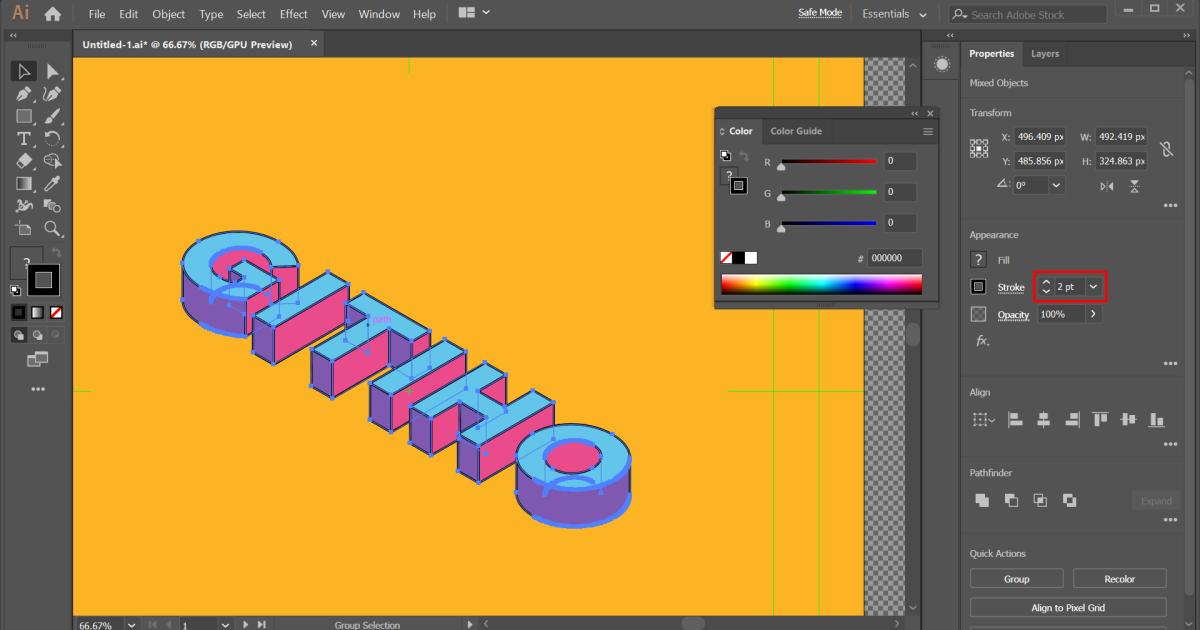Select the Pen tool
1200x630 pixels.
[x=24, y=94]
